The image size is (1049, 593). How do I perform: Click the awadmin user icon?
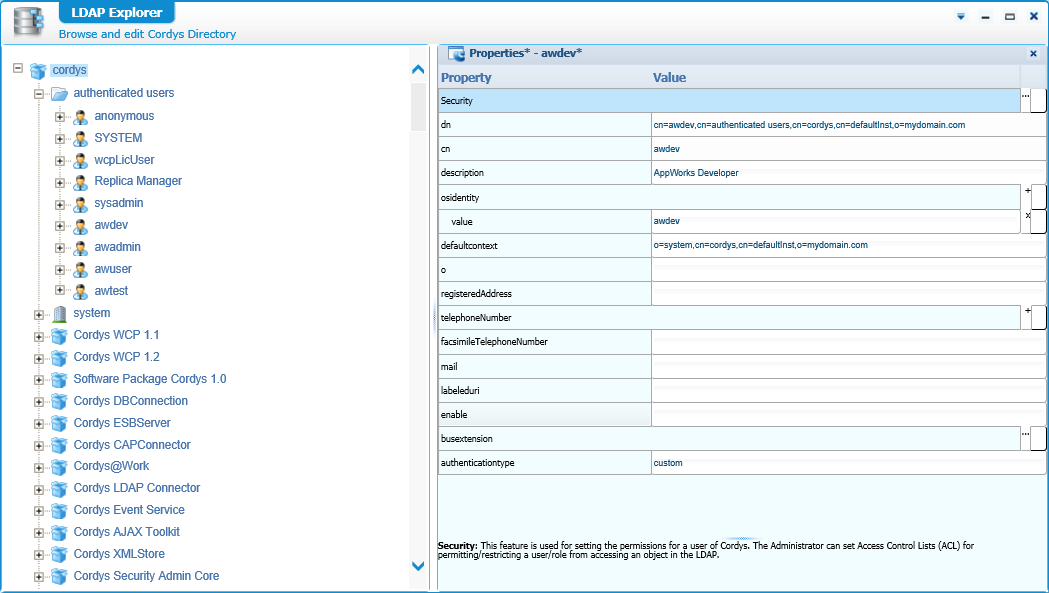[x=80, y=248]
